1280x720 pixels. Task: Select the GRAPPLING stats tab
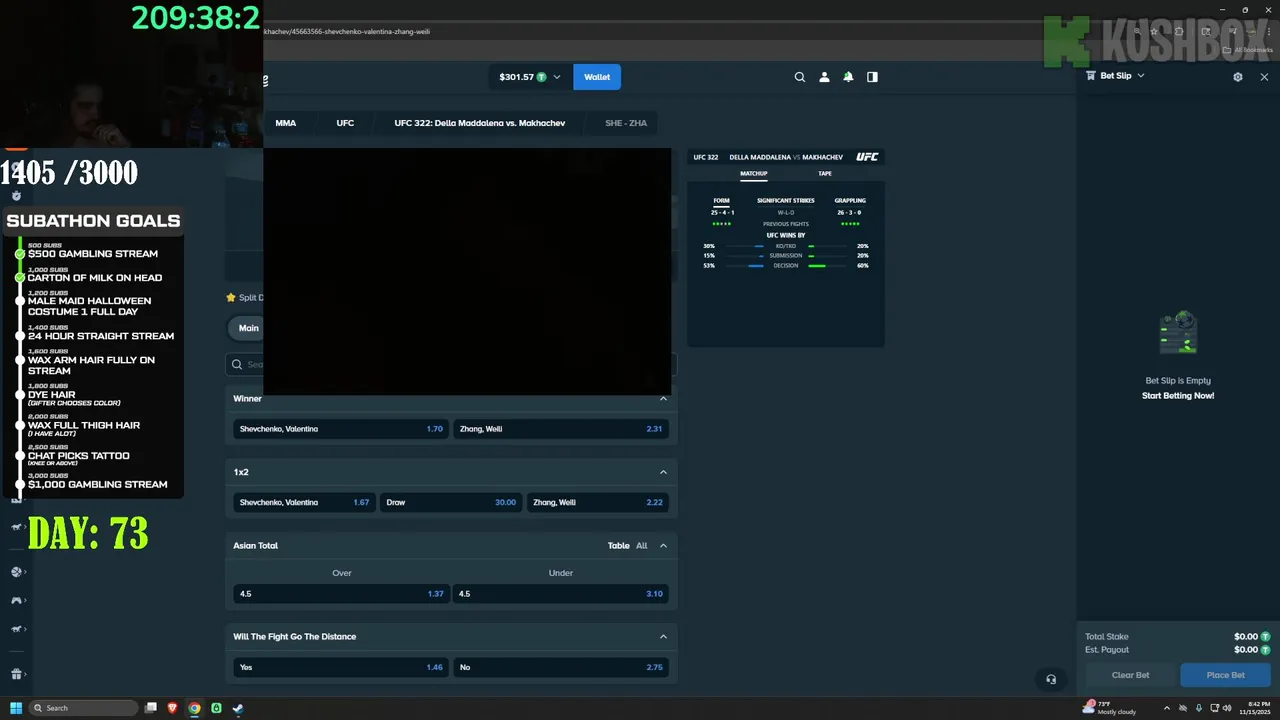click(850, 201)
